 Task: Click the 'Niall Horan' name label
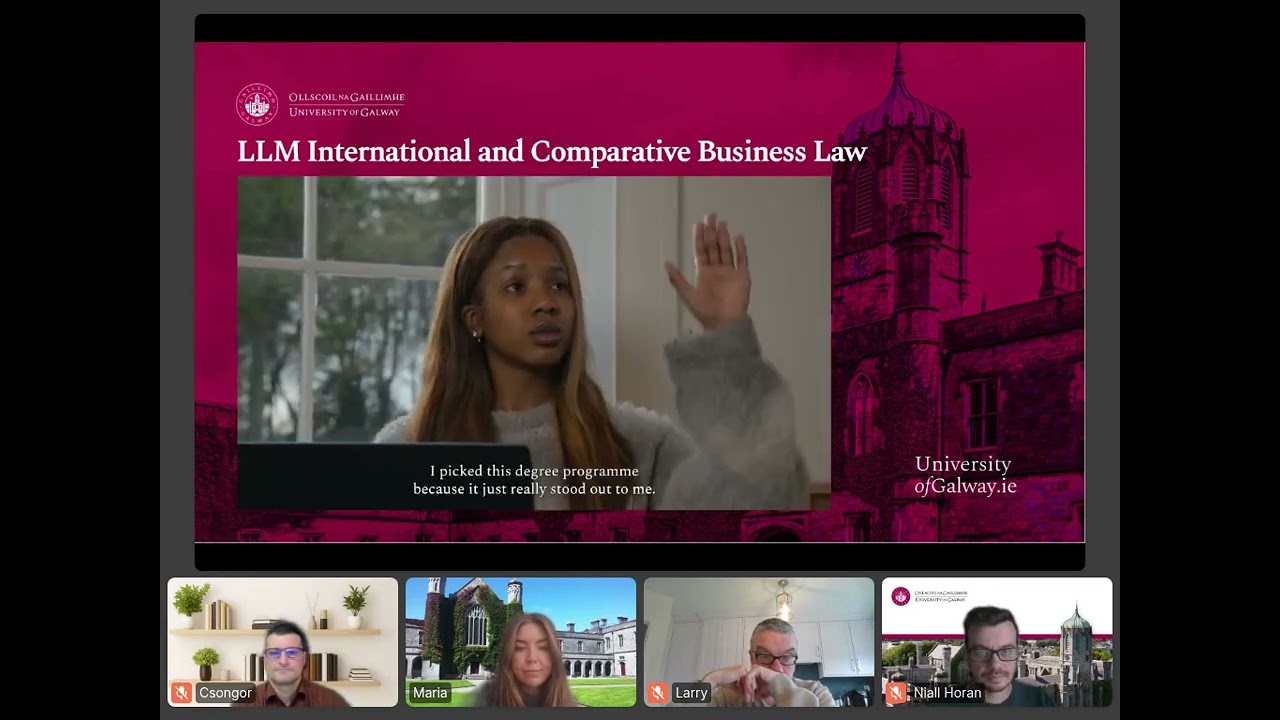click(947, 693)
